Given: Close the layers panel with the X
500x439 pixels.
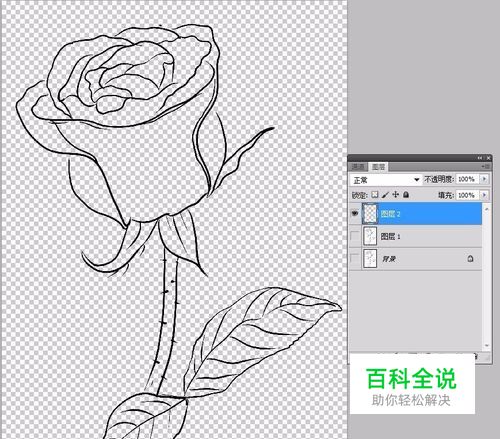Looking at the screenshot, I should (488, 158).
